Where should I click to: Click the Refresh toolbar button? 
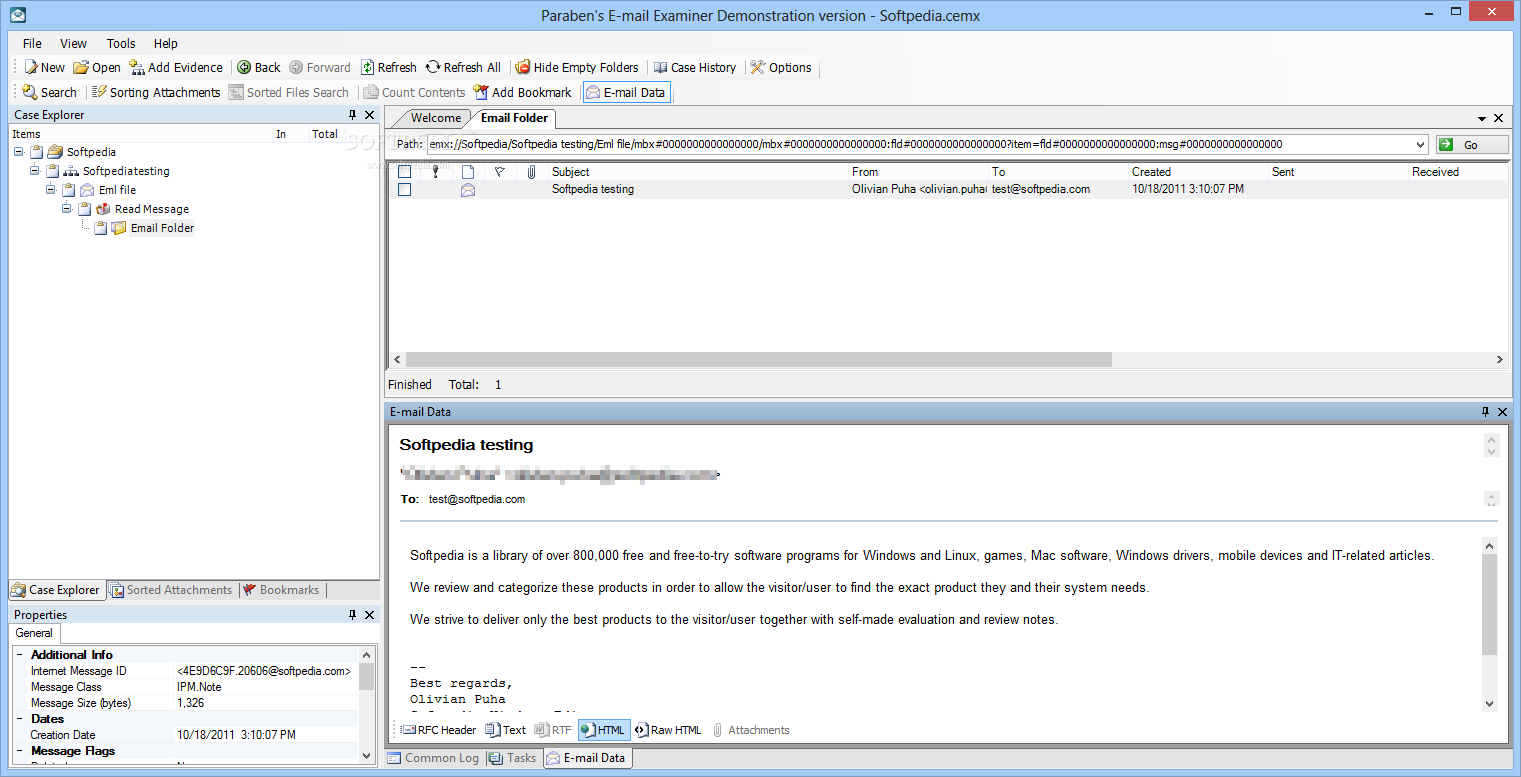(x=389, y=67)
